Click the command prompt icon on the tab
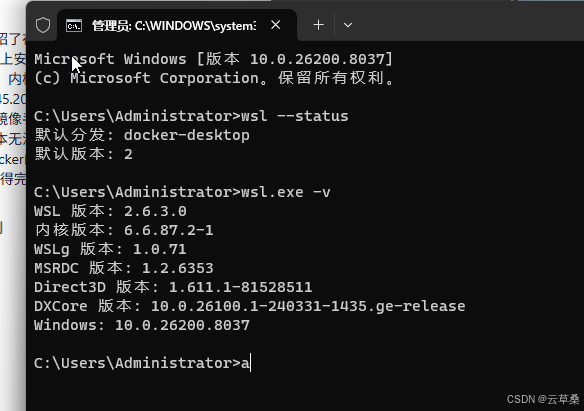 point(74,26)
